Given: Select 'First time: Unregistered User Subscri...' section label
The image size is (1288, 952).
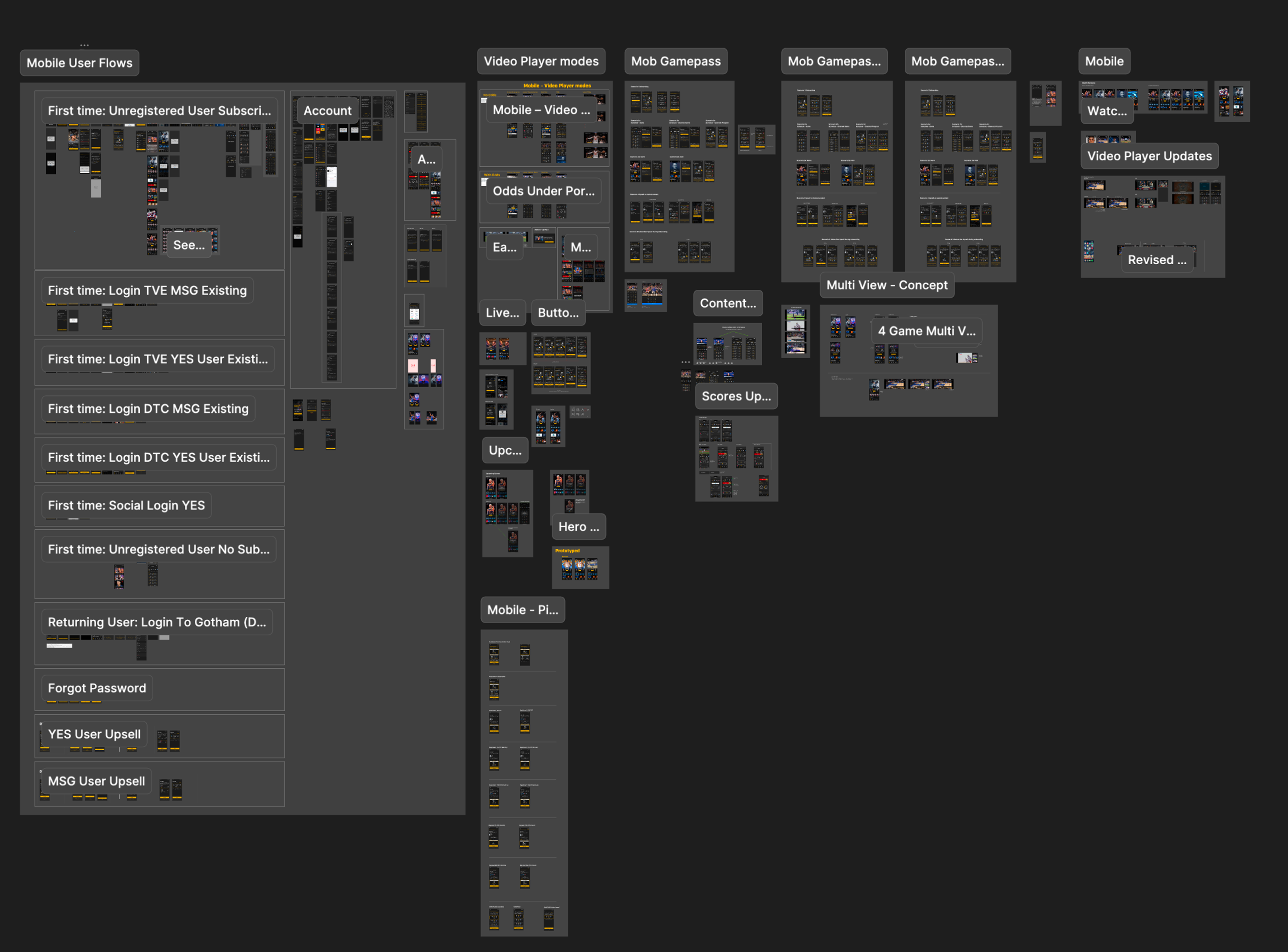Looking at the screenshot, I should (160, 111).
